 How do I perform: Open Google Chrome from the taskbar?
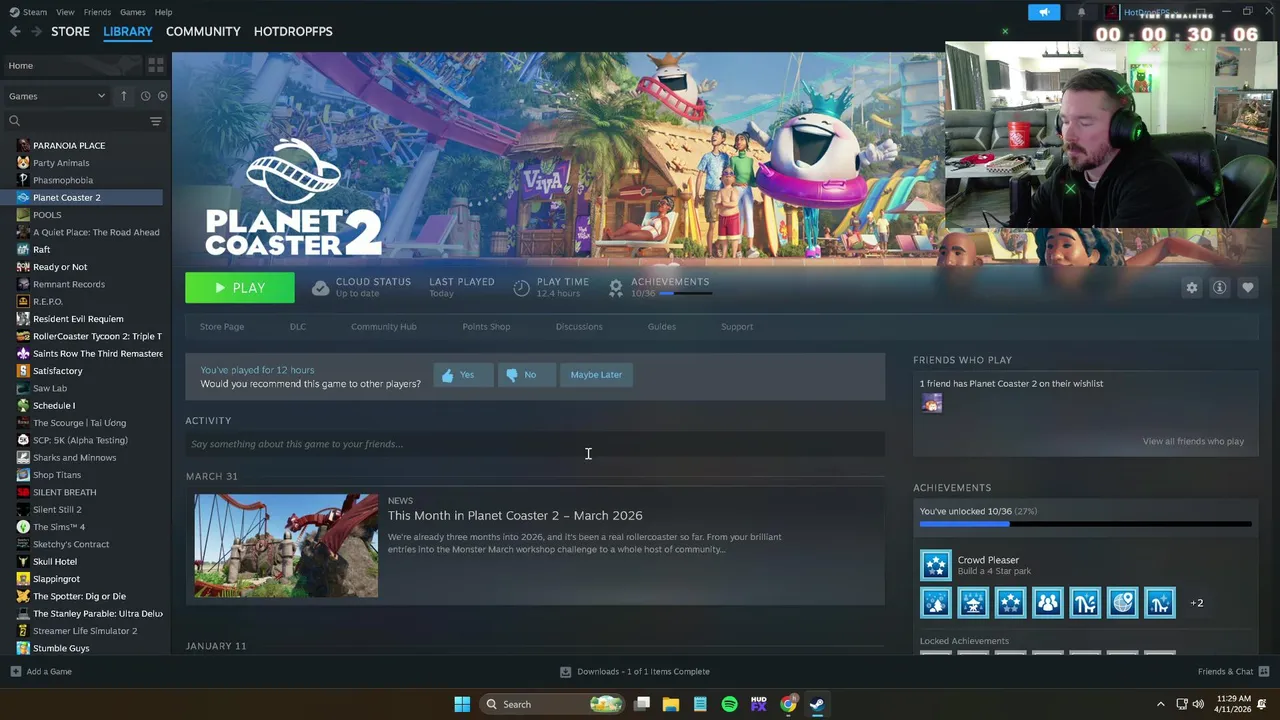pyautogui.click(x=788, y=704)
